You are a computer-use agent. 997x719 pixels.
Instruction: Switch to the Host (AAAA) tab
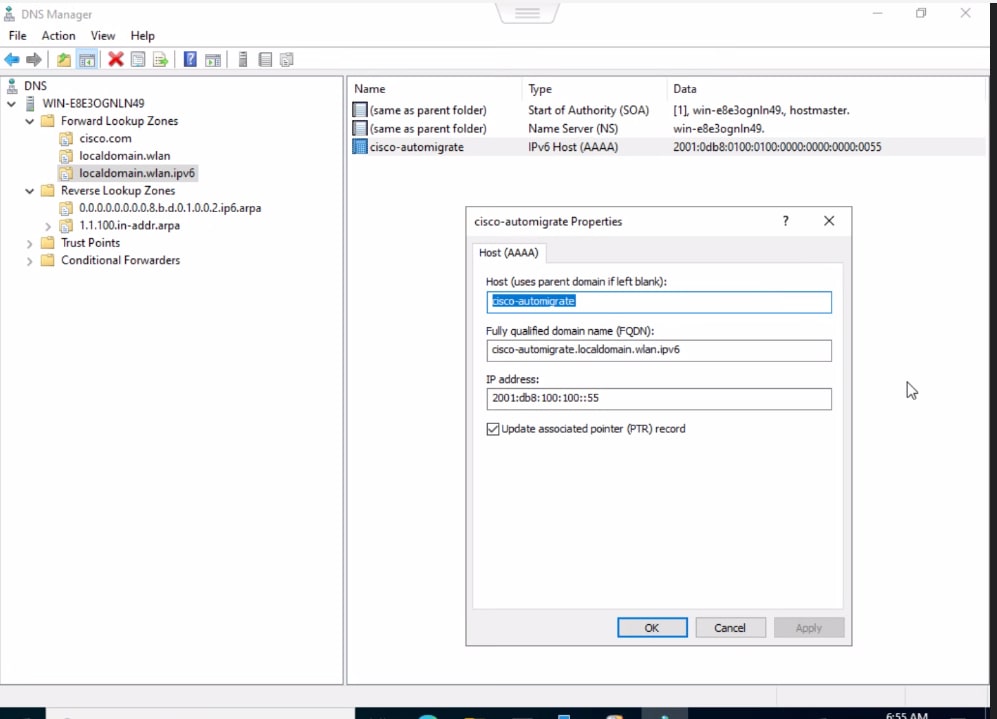(508, 252)
